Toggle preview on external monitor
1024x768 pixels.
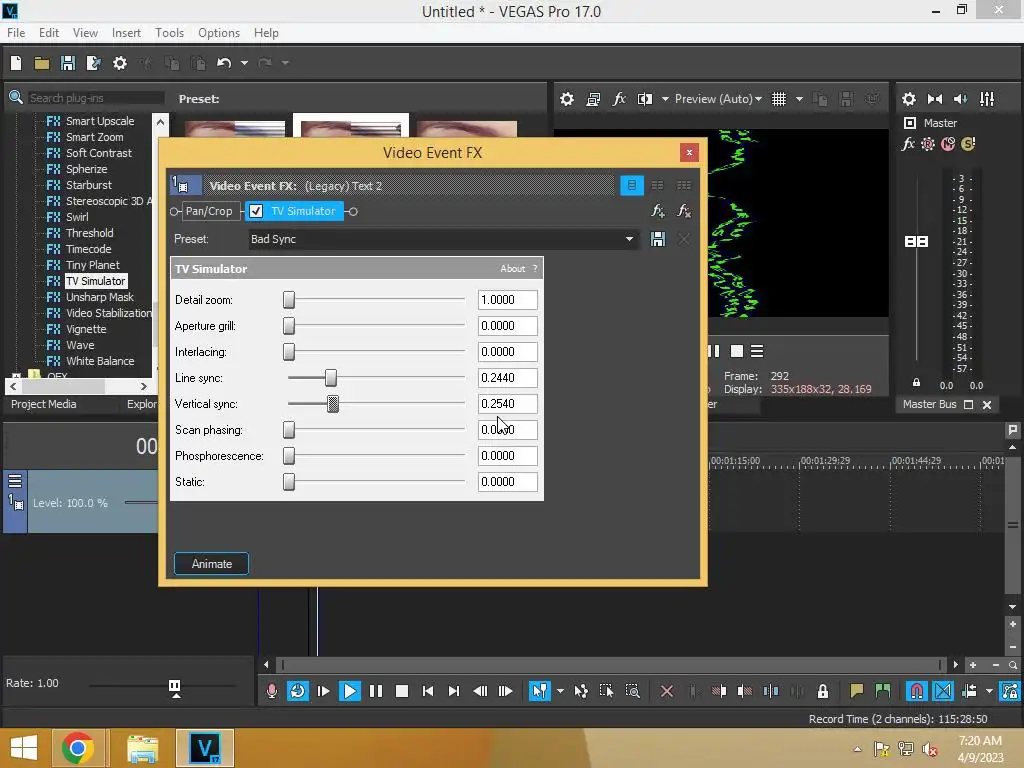tap(593, 99)
